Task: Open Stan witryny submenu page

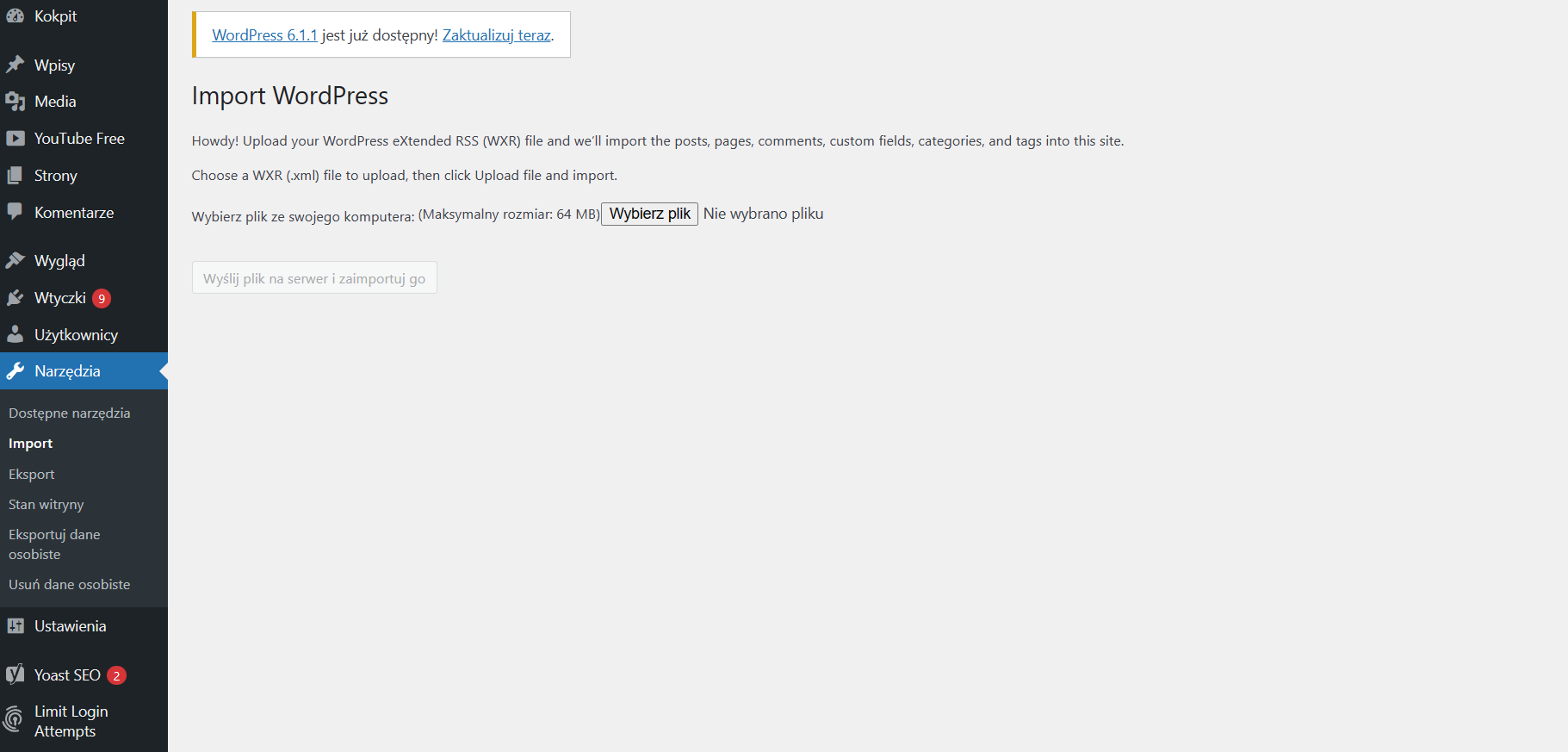Action: [x=46, y=505]
